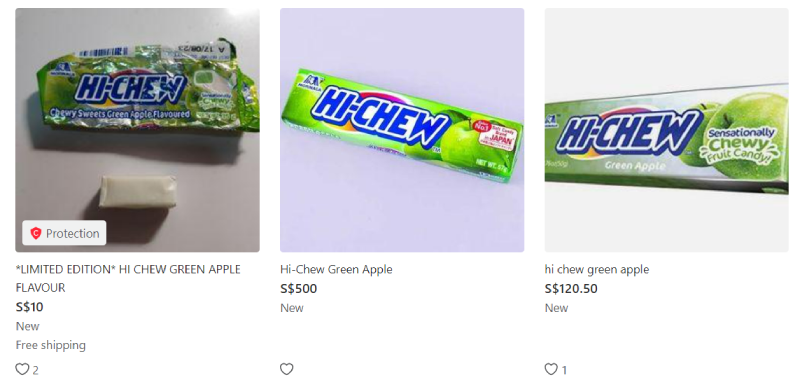Click the like count 2 on first listing
The height and width of the screenshot is (387, 800).
[x=35, y=370]
